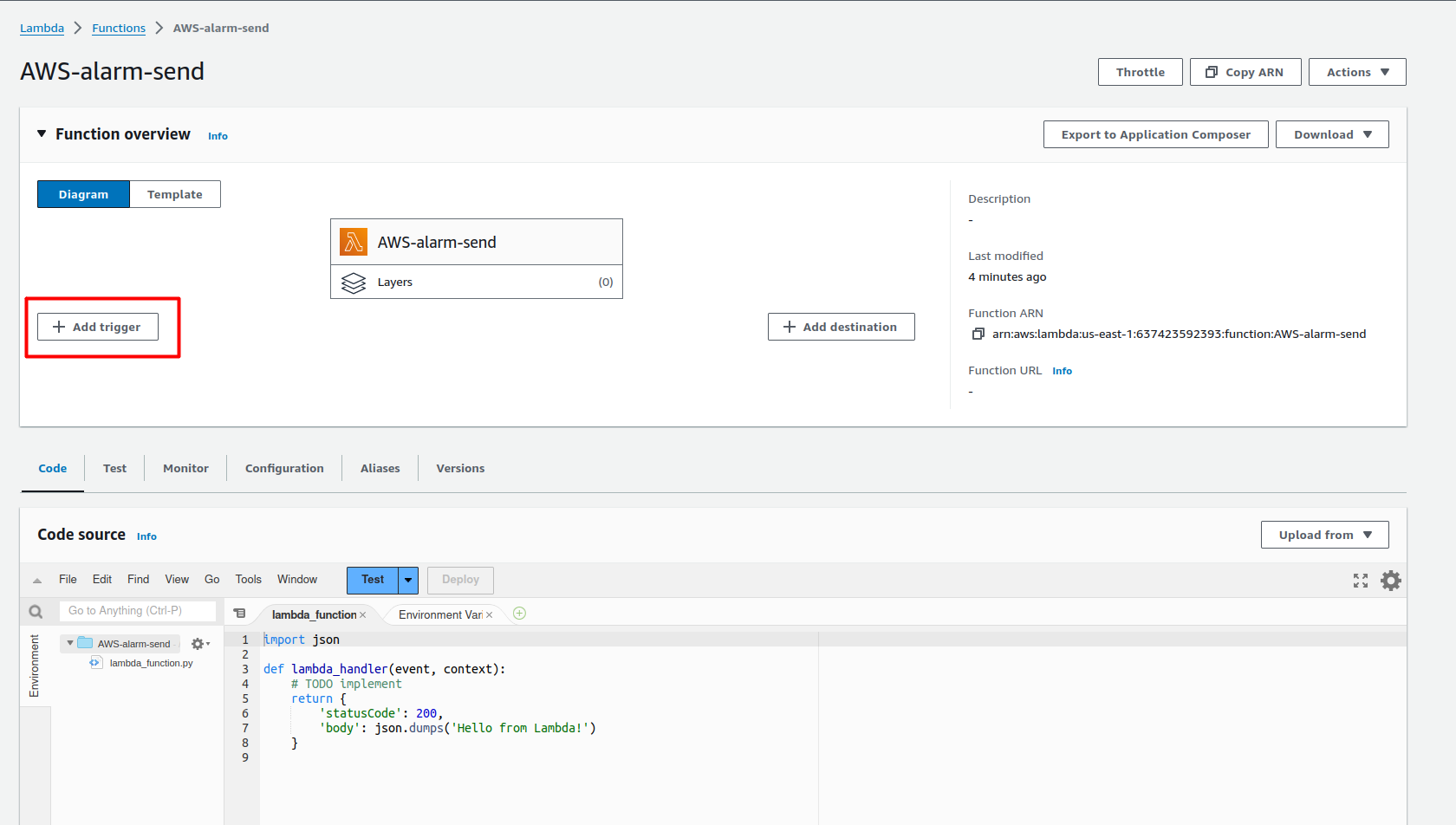This screenshot has width=1456, height=825.
Task: Open the Download dropdown
Action: point(1332,134)
